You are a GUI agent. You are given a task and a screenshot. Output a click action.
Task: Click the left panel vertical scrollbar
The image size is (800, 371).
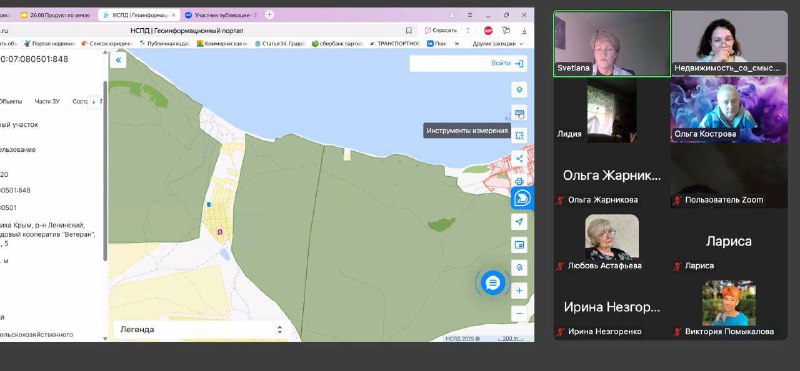click(105, 171)
